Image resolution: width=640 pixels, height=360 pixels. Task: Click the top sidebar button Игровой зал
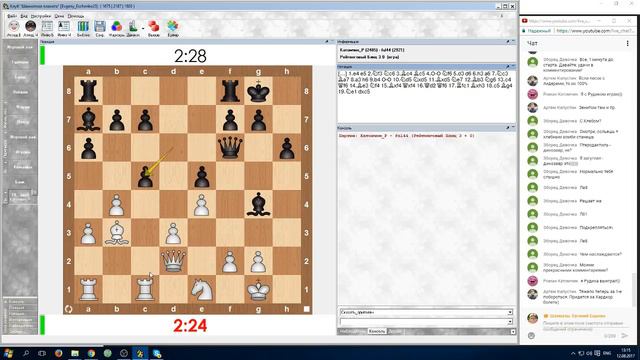[x=20, y=47]
